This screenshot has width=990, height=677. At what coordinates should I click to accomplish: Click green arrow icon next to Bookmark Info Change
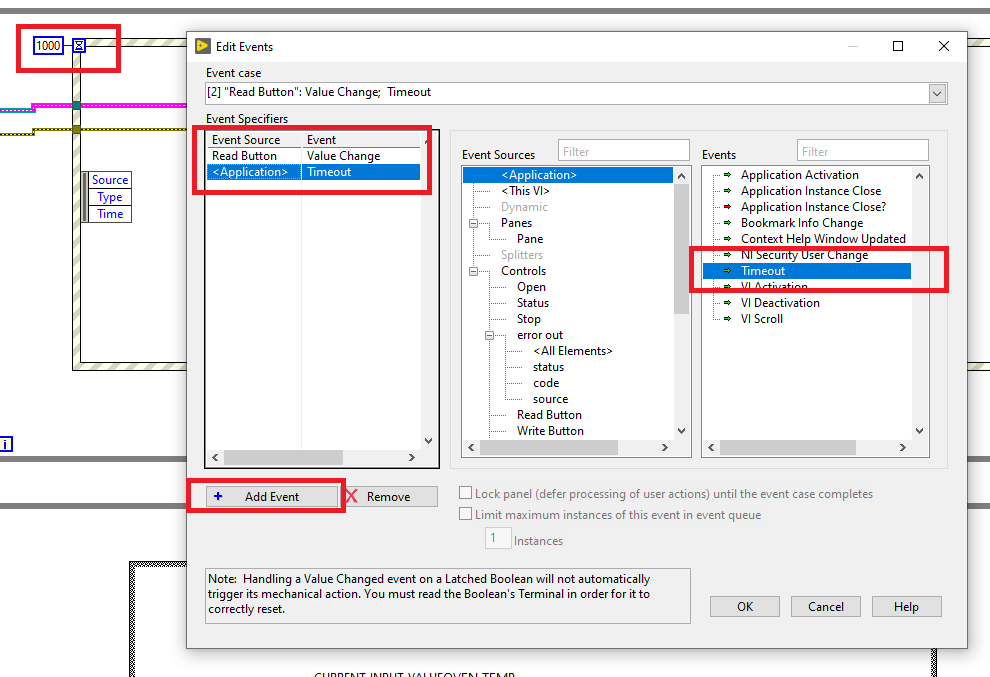[x=727, y=222]
